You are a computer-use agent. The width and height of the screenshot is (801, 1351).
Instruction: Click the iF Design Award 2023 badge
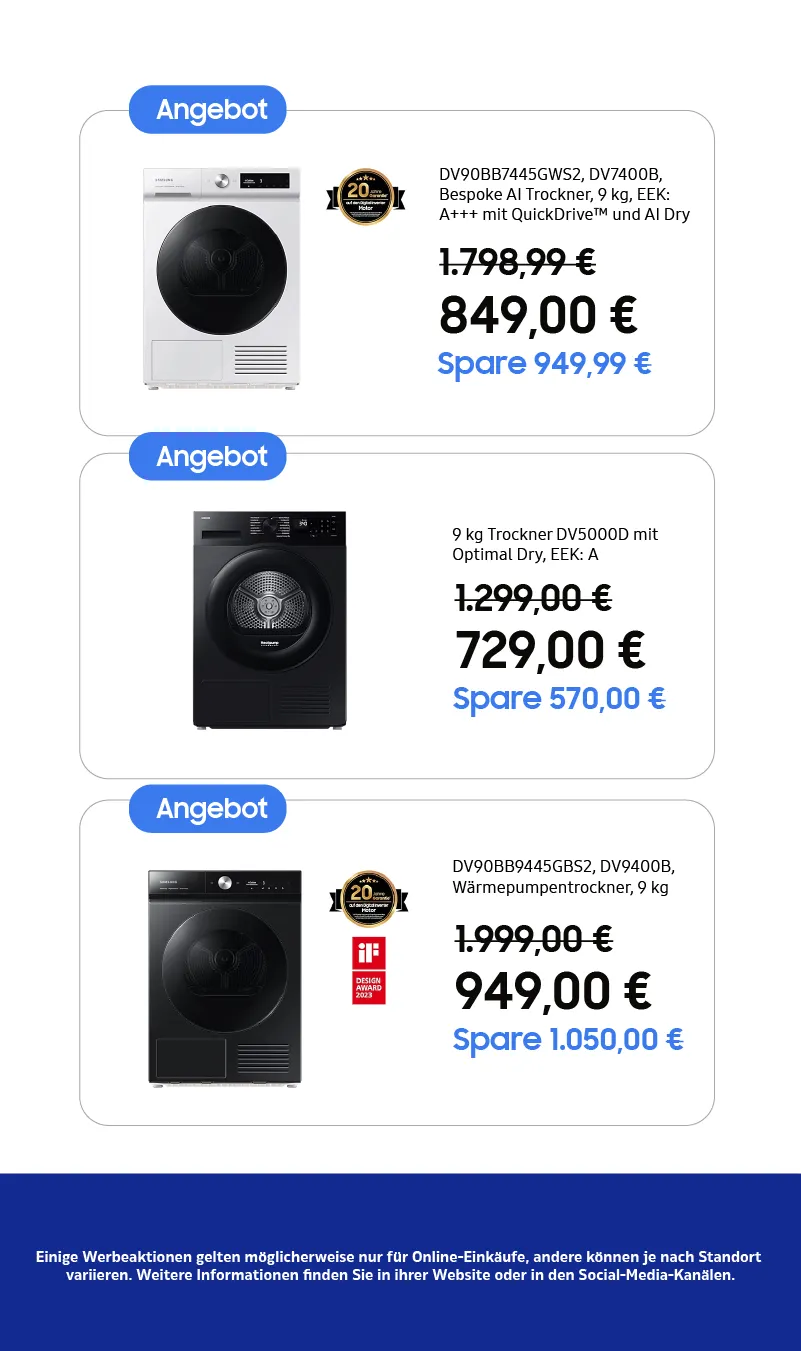click(368, 971)
